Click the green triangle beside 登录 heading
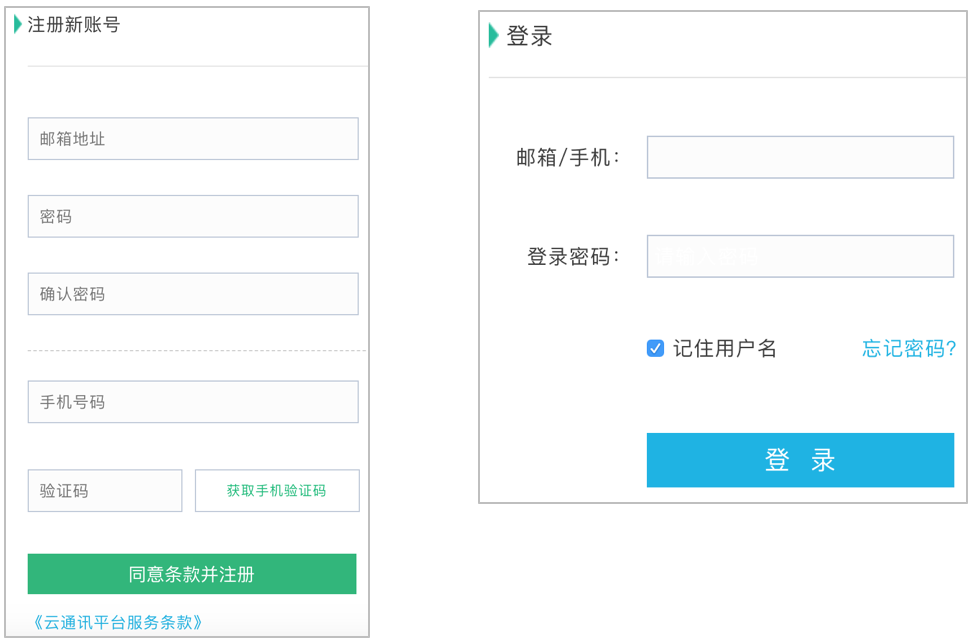 point(493,36)
